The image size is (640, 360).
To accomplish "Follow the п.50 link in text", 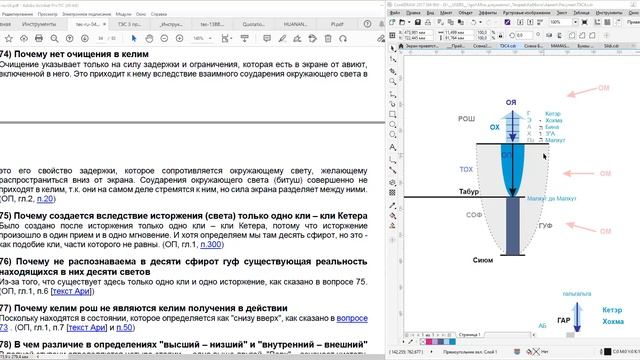I will click(124, 327).
